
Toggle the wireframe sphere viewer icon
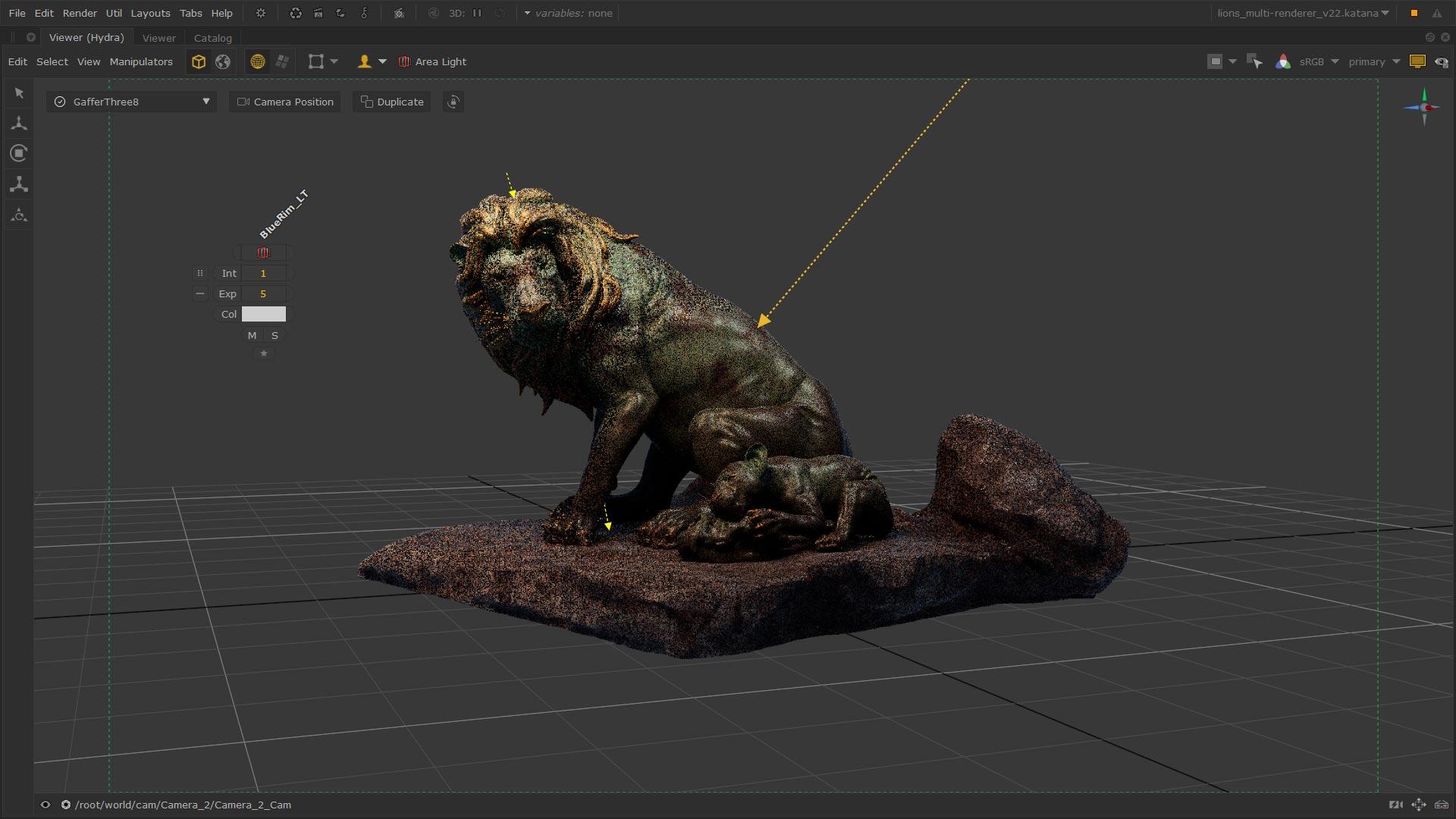258,61
